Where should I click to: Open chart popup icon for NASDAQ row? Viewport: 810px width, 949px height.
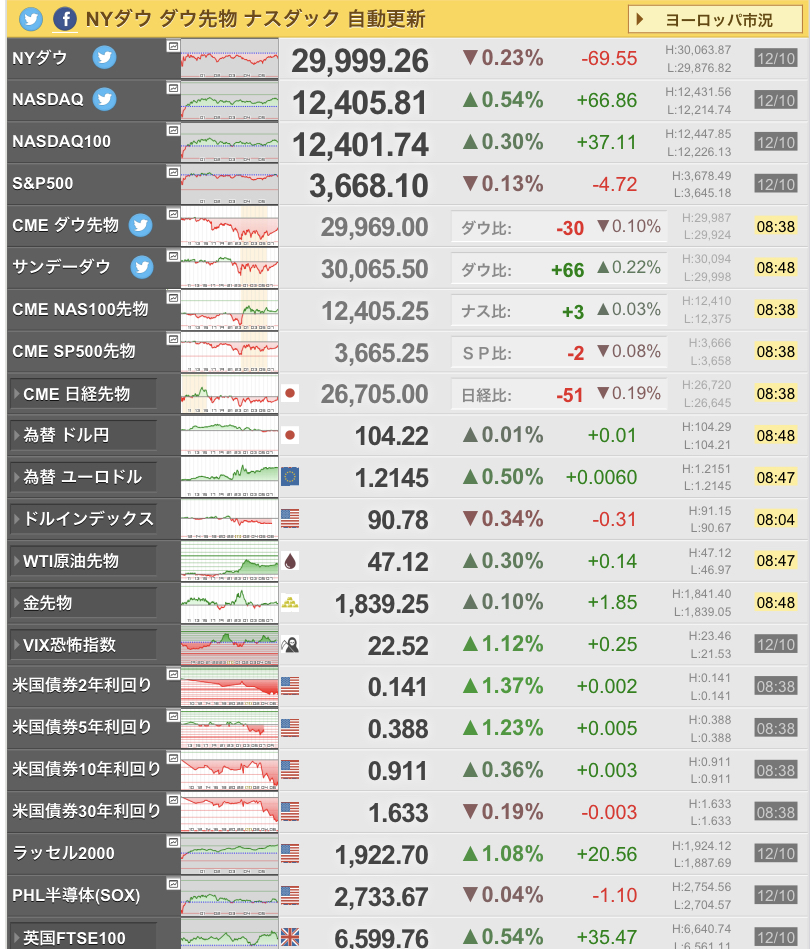(173, 88)
